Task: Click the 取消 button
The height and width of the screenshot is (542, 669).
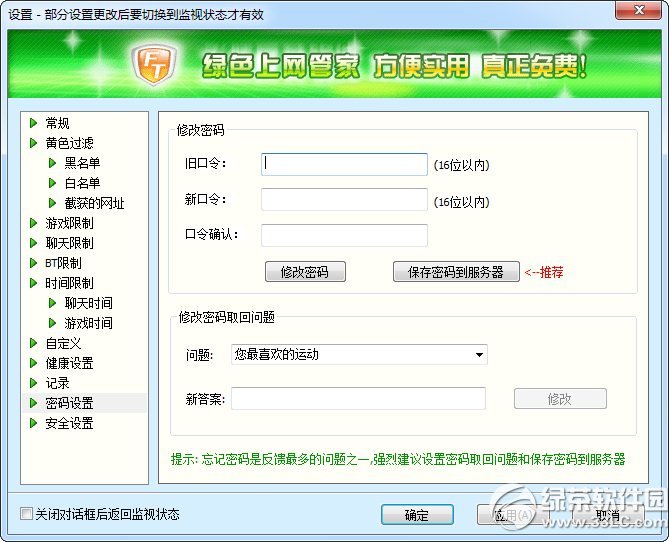Action: pos(608,515)
